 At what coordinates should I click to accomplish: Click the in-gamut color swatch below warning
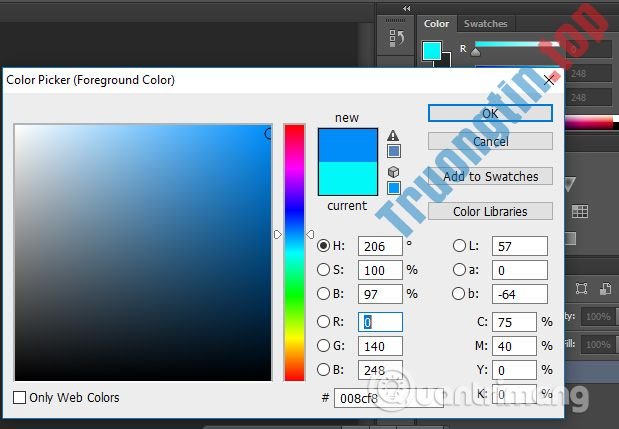click(394, 151)
